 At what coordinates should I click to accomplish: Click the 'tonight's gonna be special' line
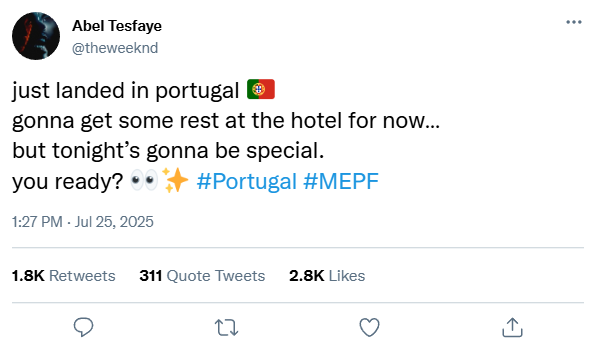coord(168,151)
